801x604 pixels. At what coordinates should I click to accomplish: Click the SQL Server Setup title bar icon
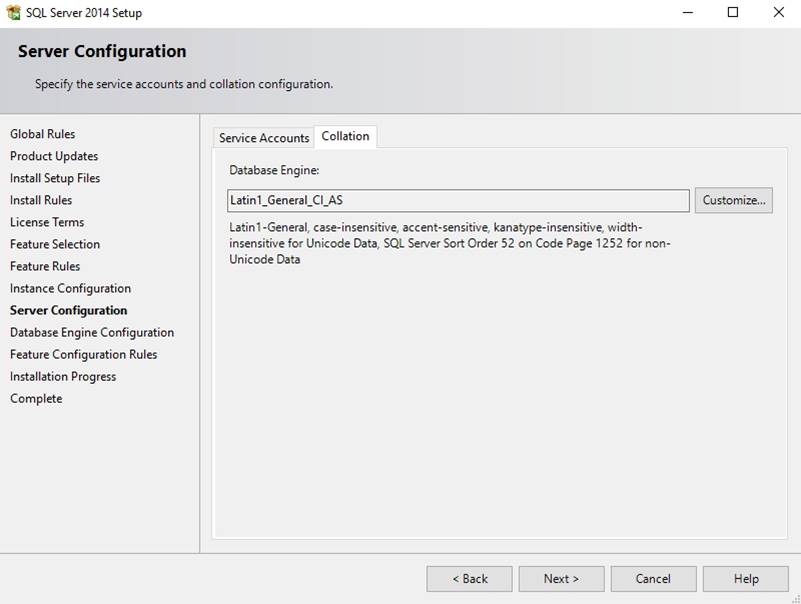pyautogui.click(x=13, y=12)
